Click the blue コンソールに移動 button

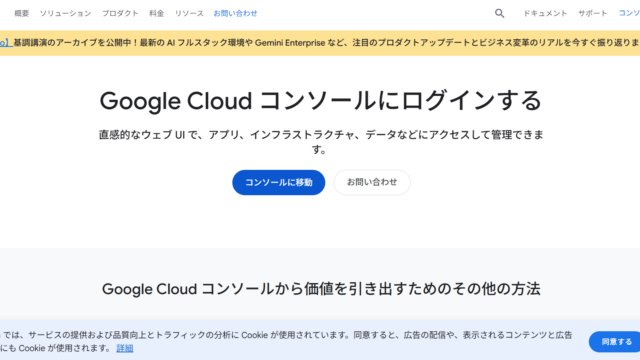pyautogui.click(x=279, y=182)
